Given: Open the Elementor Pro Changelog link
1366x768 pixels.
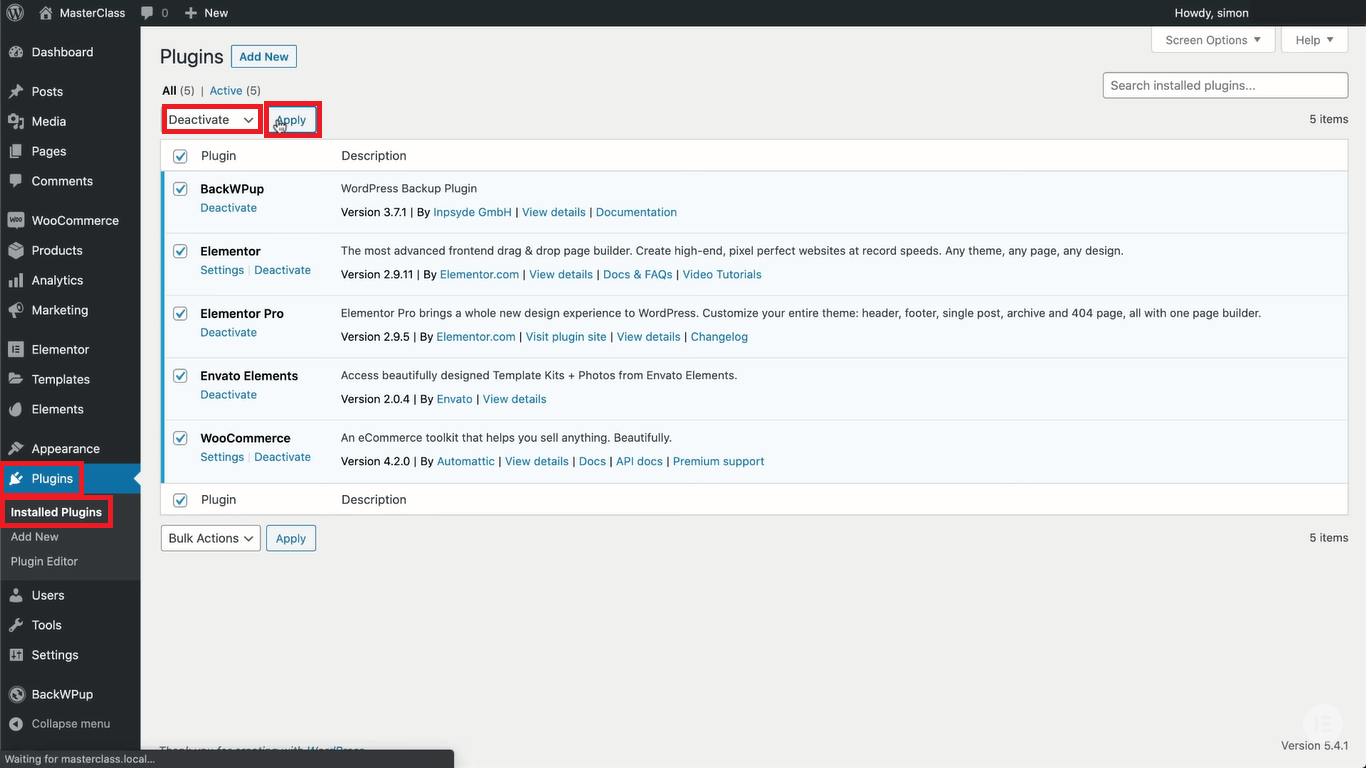Looking at the screenshot, I should tap(719, 337).
